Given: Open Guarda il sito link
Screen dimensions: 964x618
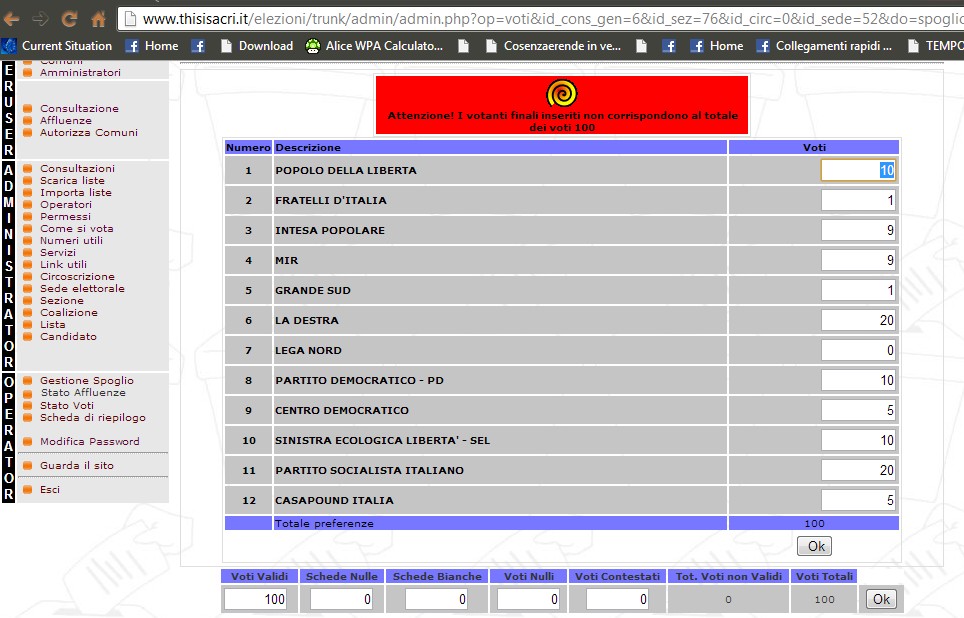Looking at the screenshot, I should coord(77,465).
